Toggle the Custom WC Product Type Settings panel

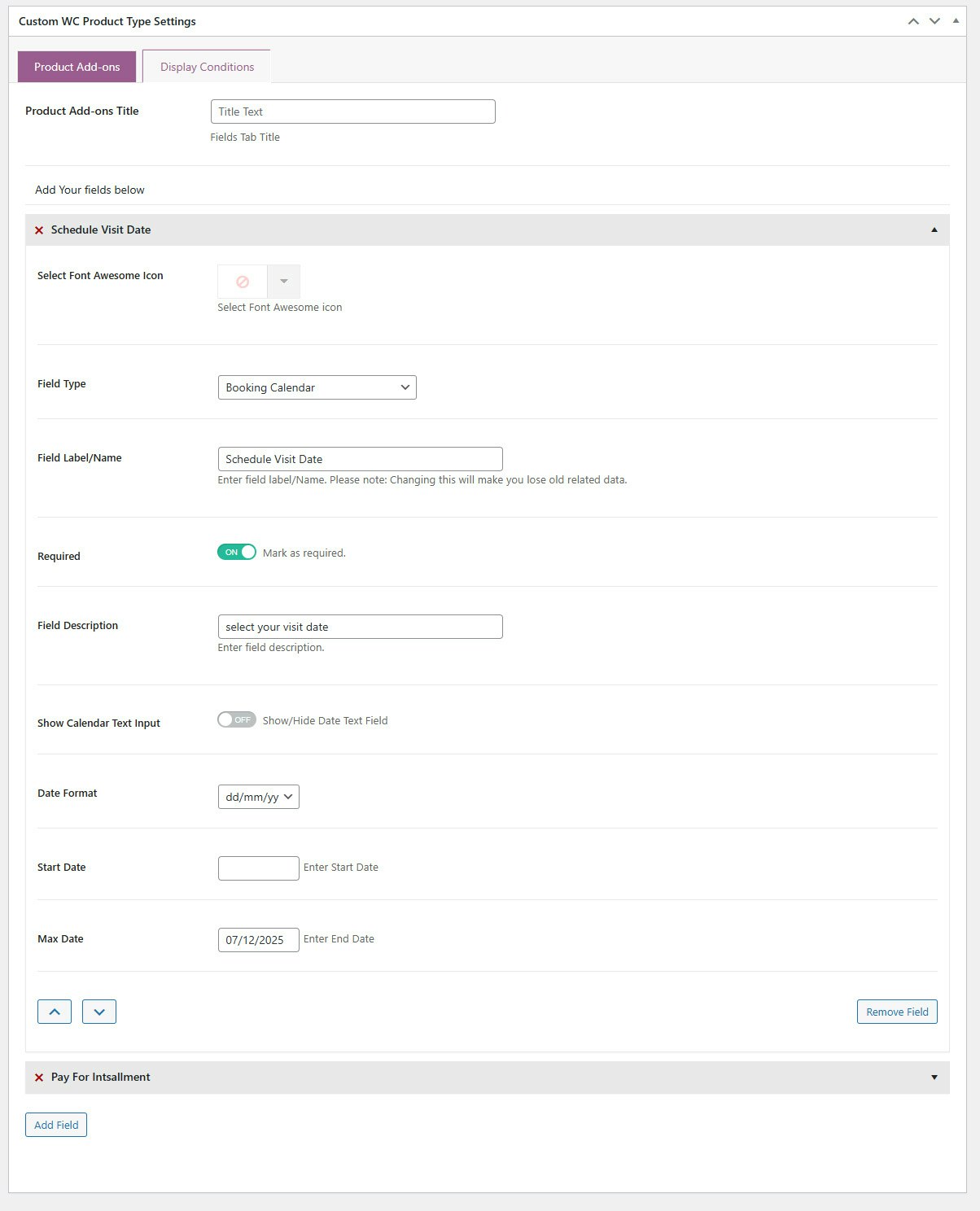point(956,20)
